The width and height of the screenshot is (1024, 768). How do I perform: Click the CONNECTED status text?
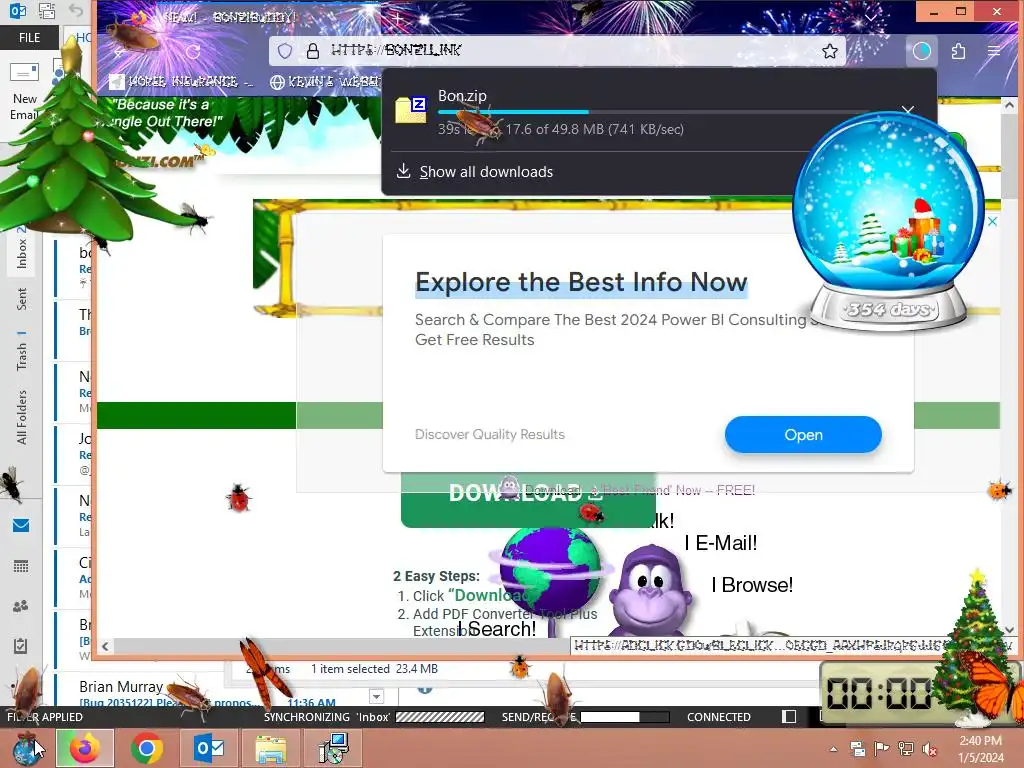tap(718, 717)
